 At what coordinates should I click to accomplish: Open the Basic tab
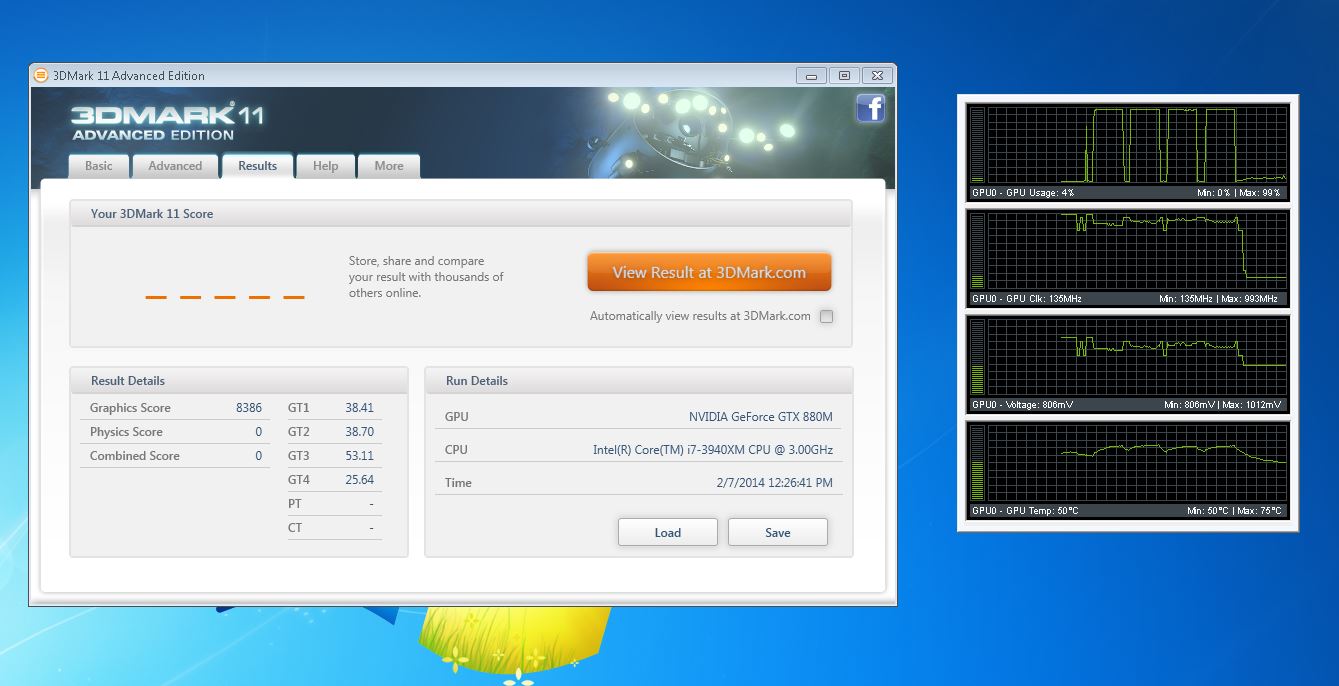tap(99, 166)
